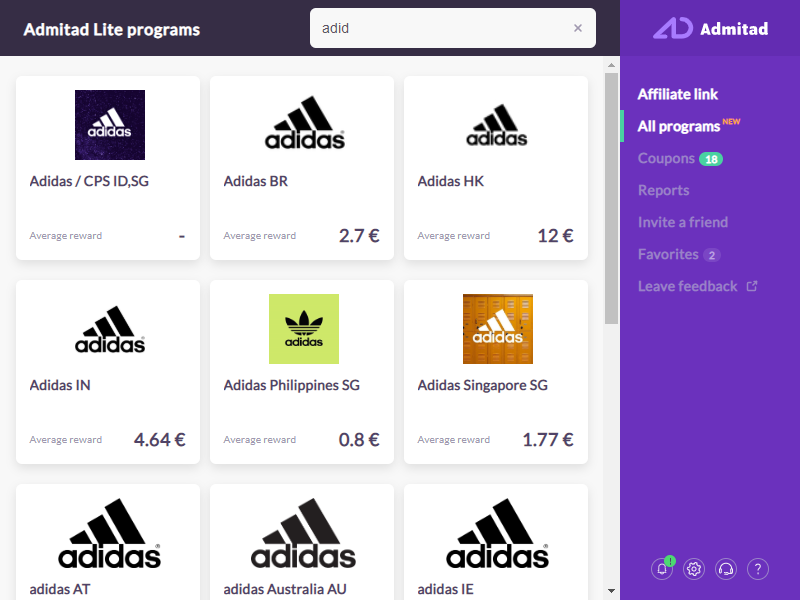
Task: Click the 'Adidas IN' title
Action: (x=60, y=385)
